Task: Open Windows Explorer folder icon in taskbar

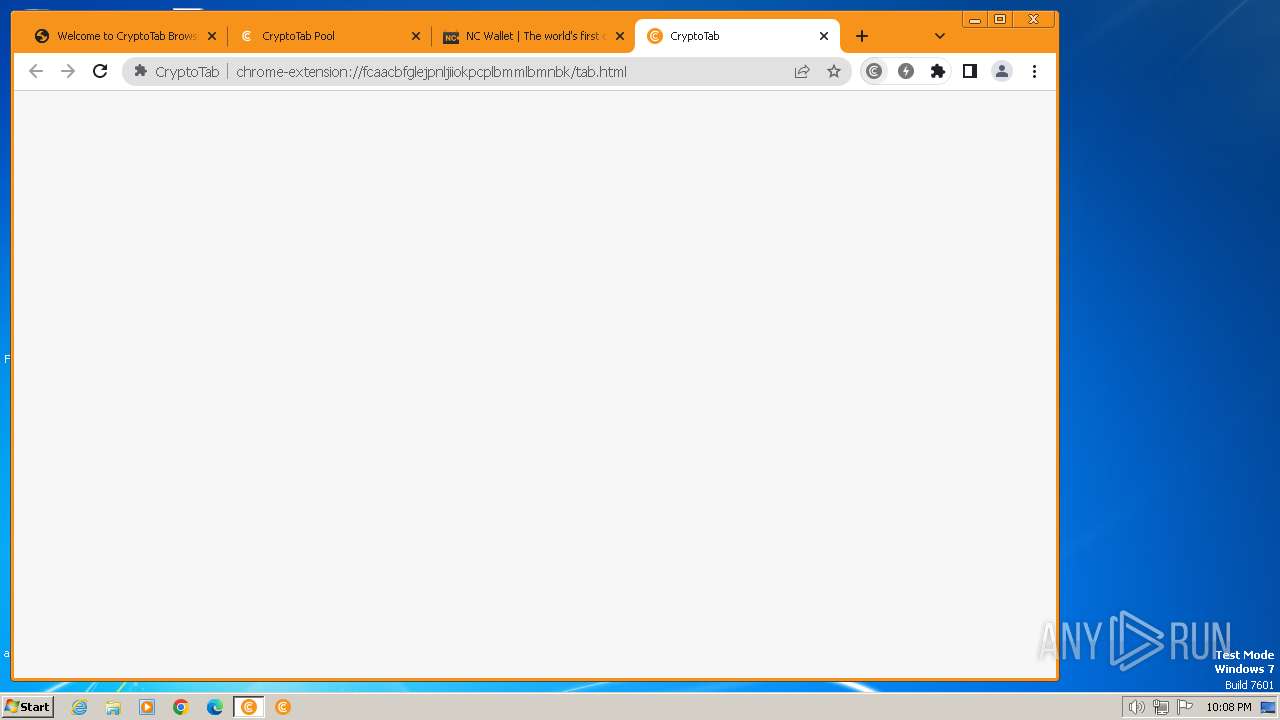Action: pyautogui.click(x=113, y=707)
